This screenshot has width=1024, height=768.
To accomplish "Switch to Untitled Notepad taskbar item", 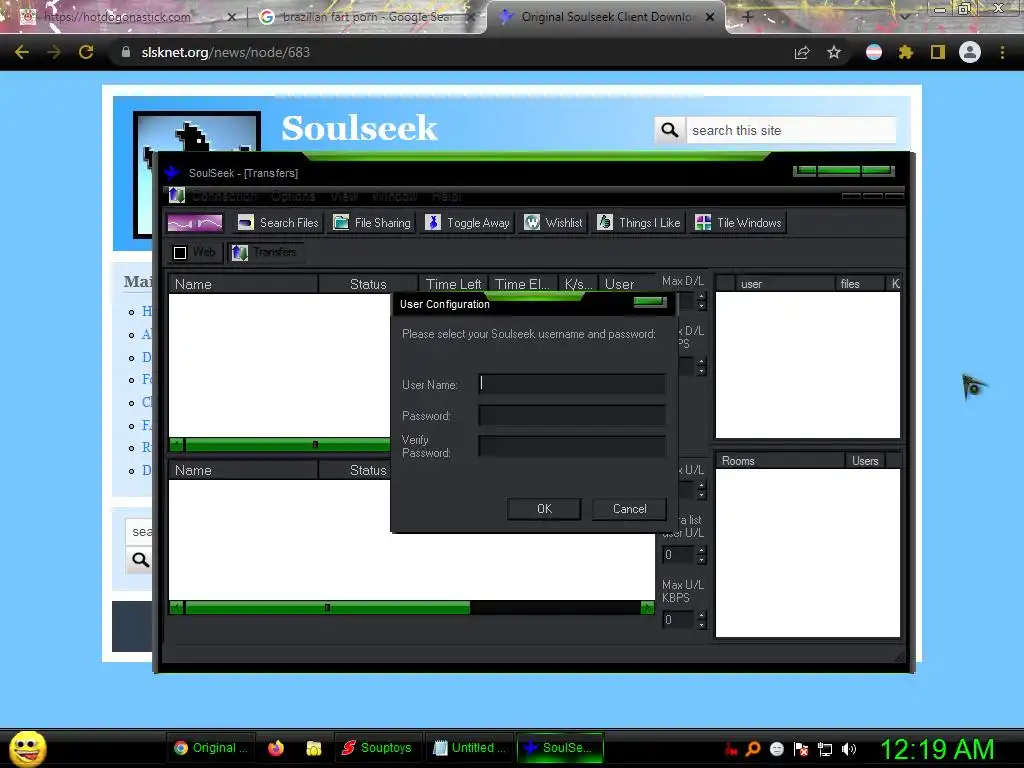I will (x=469, y=748).
